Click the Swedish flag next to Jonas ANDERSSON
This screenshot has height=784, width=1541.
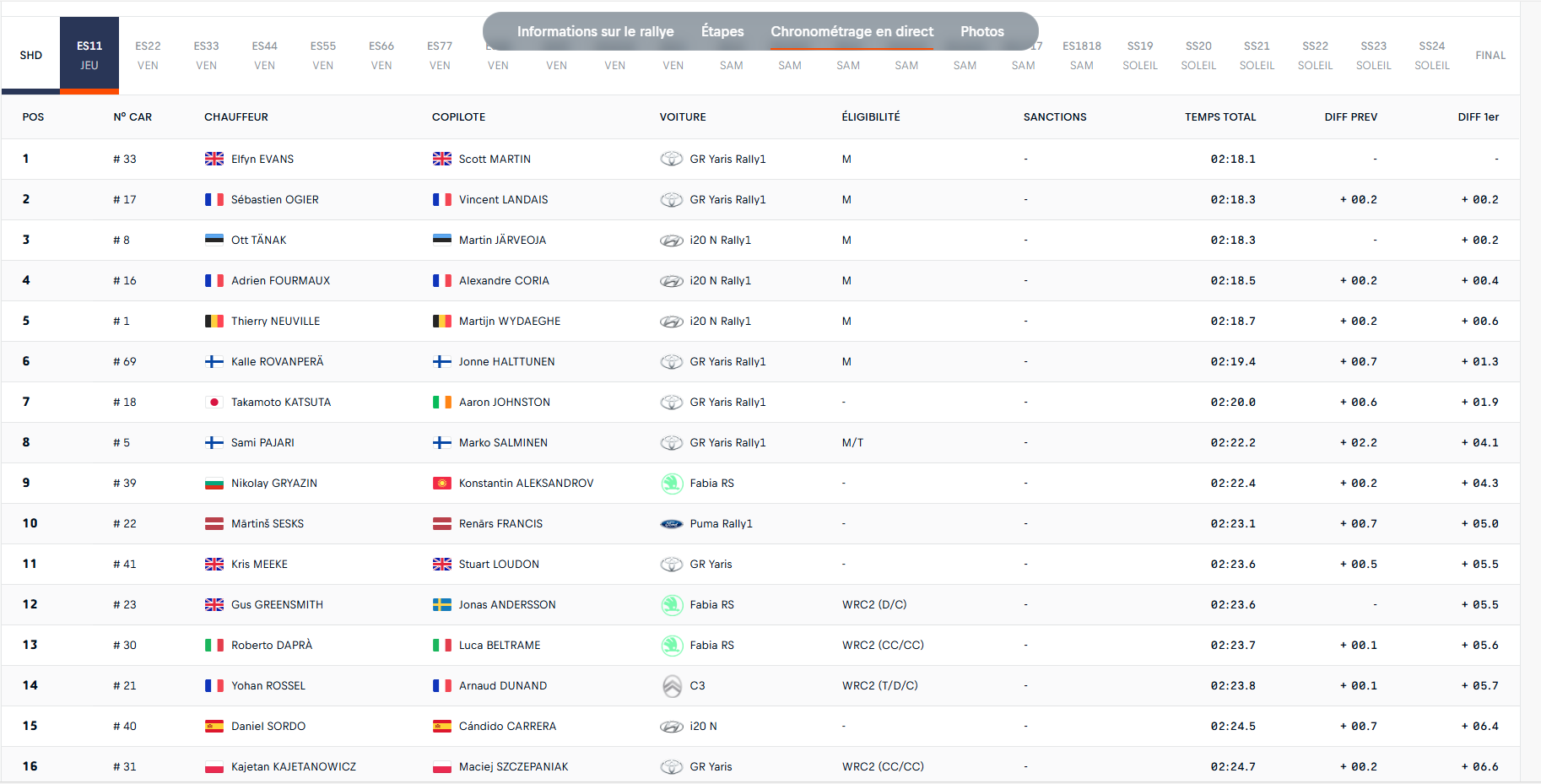click(x=442, y=604)
